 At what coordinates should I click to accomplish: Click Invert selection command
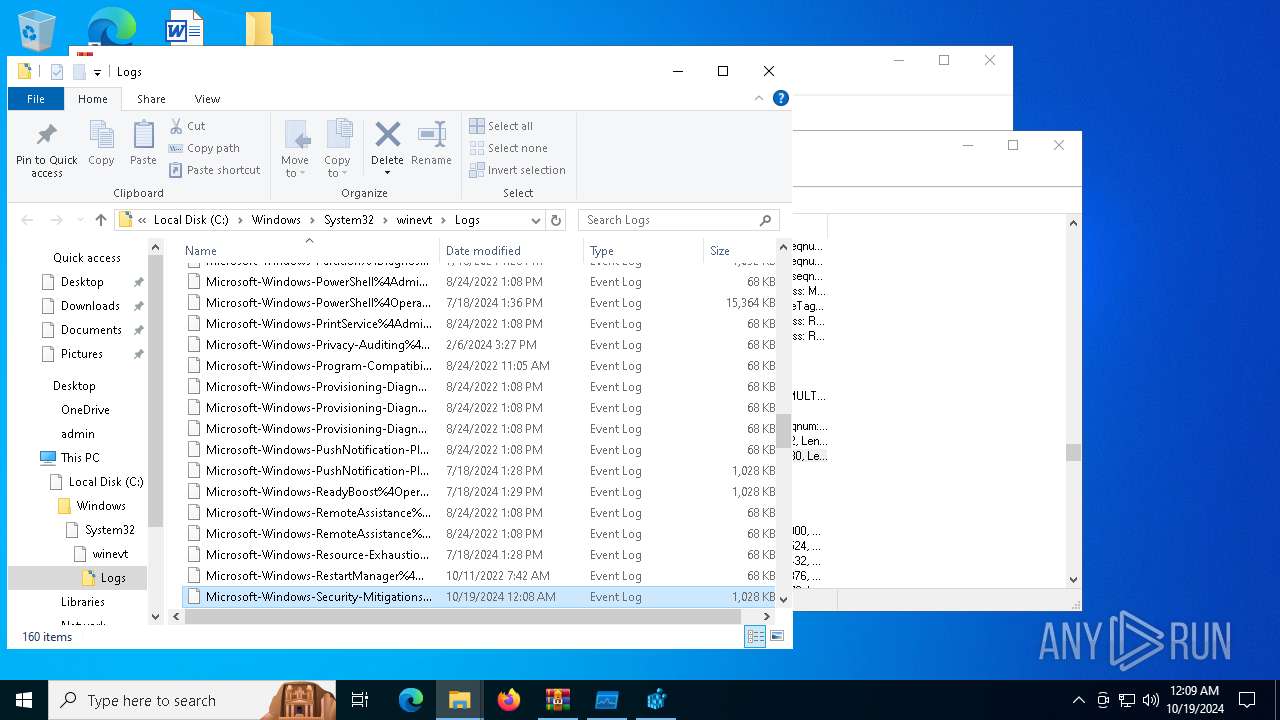pos(517,170)
